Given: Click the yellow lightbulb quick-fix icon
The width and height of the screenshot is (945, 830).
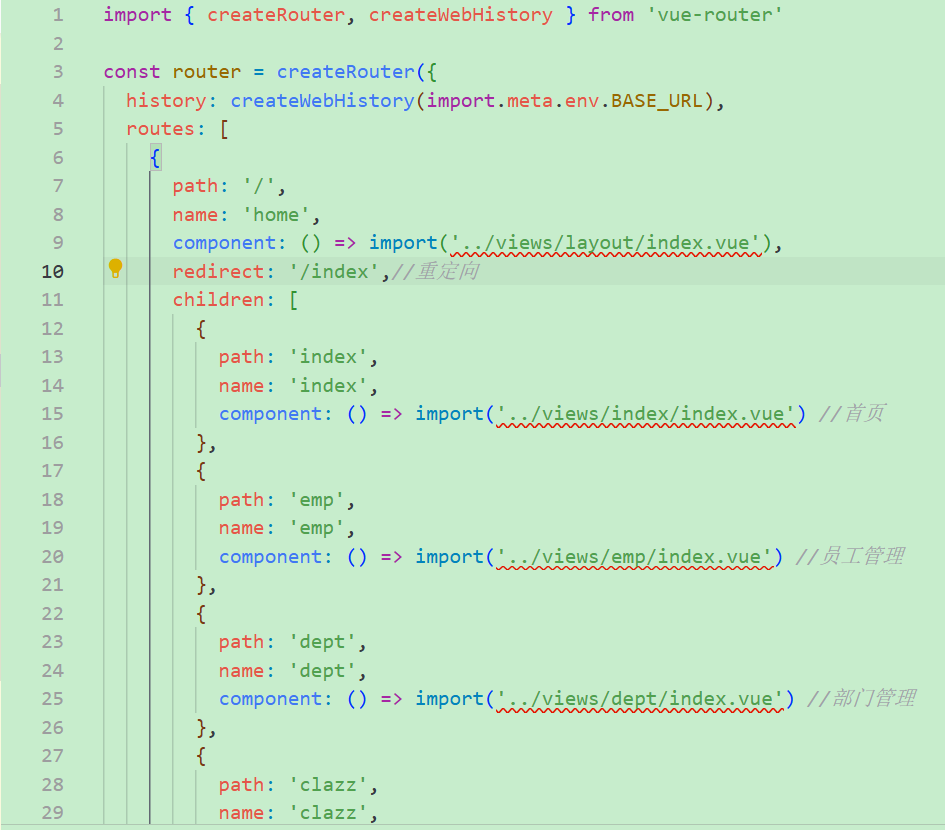Looking at the screenshot, I should click(x=115, y=268).
